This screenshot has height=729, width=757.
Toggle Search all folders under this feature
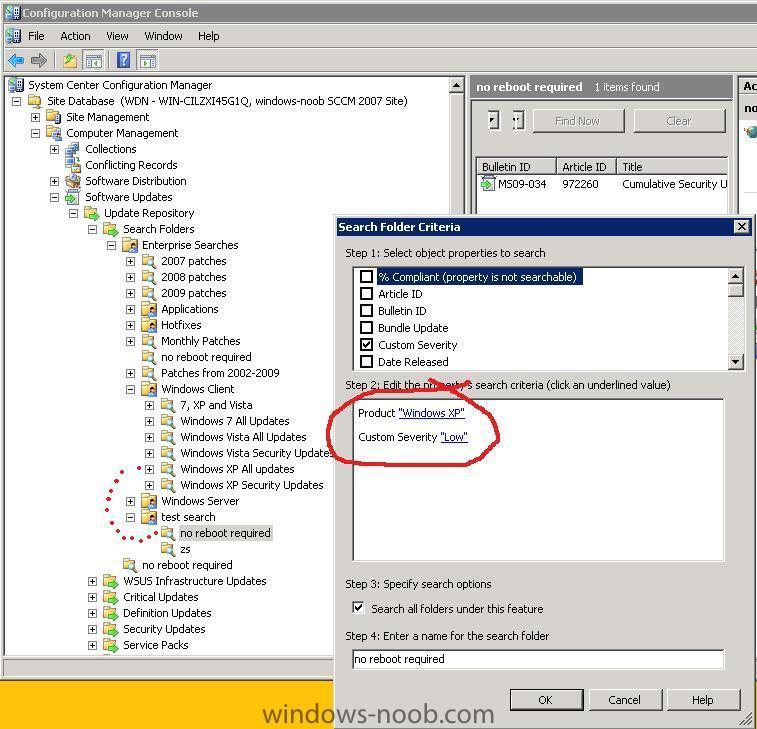(358, 608)
